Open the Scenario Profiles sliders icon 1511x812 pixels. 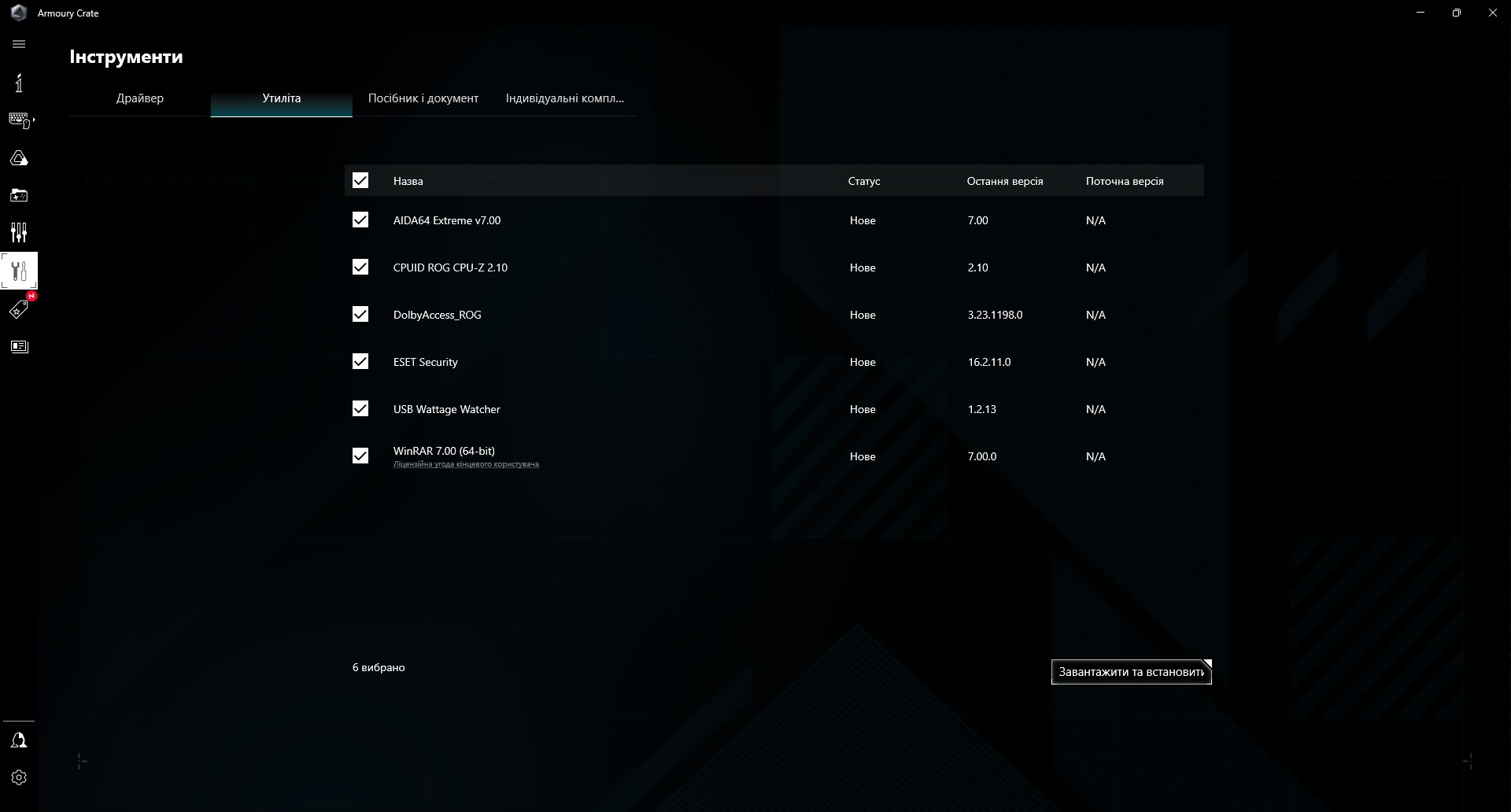[x=19, y=232]
